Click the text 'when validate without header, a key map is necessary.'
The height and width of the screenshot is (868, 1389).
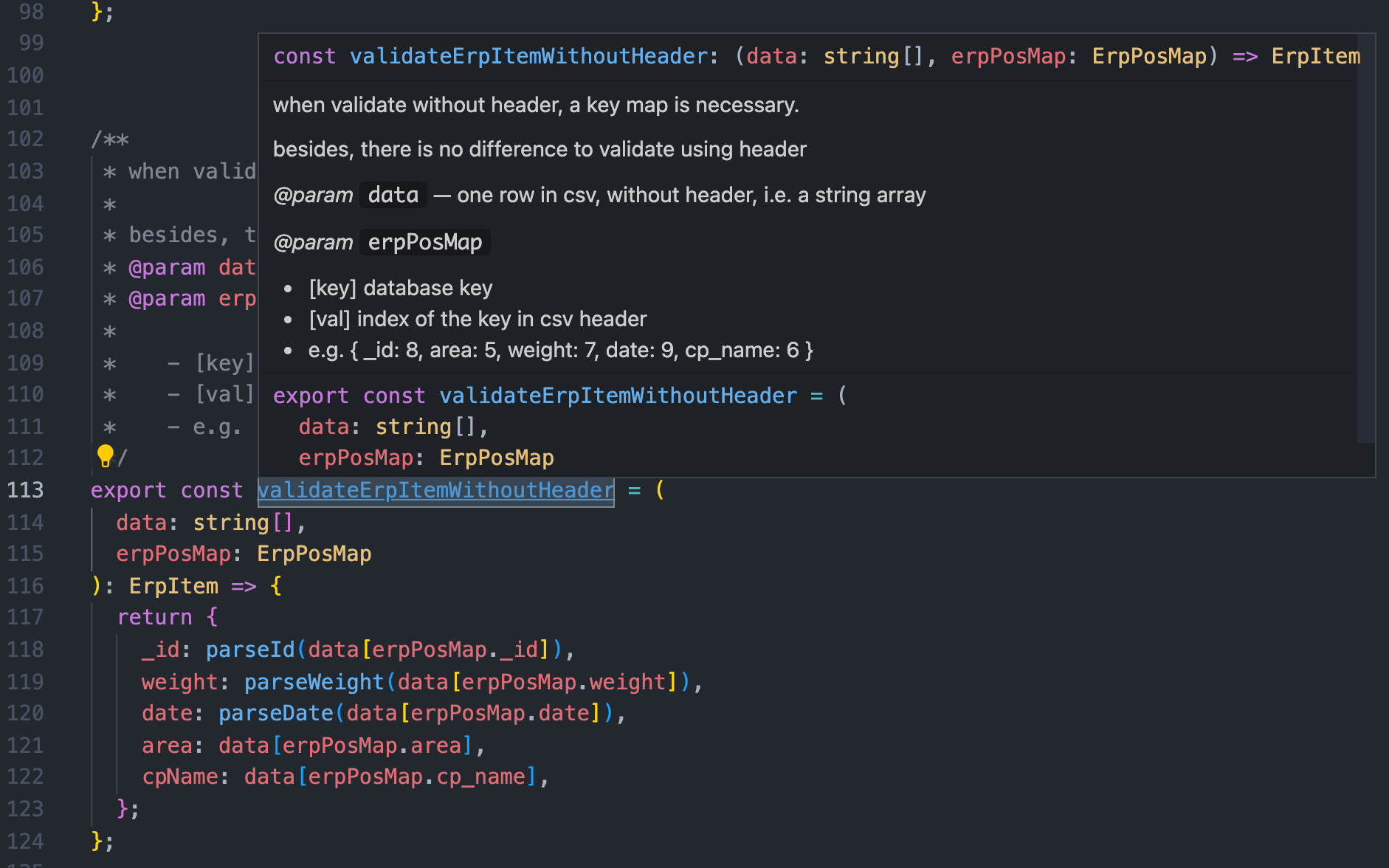tap(536, 105)
